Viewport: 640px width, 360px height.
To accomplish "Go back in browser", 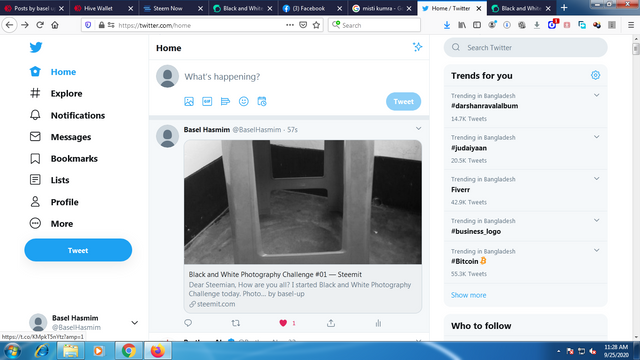I will (x=9, y=25).
